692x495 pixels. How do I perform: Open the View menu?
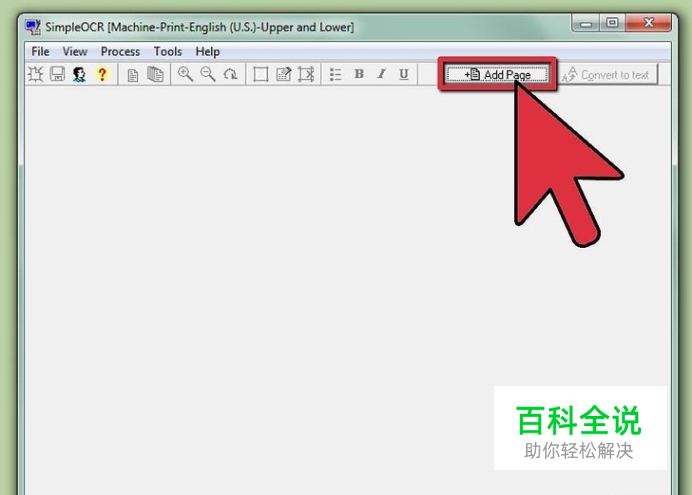coord(75,52)
